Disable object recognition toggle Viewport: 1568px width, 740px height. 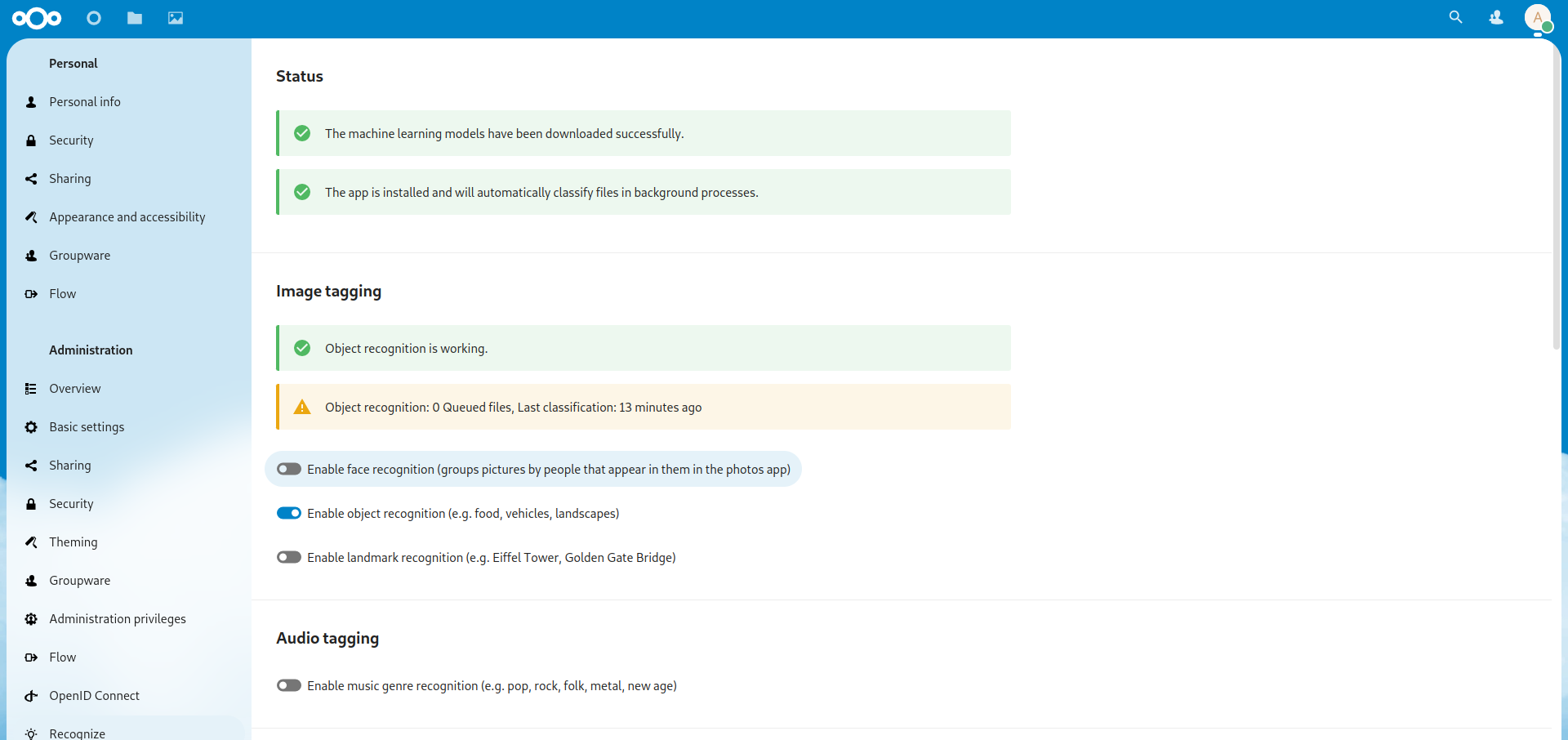[x=289, y=513]
